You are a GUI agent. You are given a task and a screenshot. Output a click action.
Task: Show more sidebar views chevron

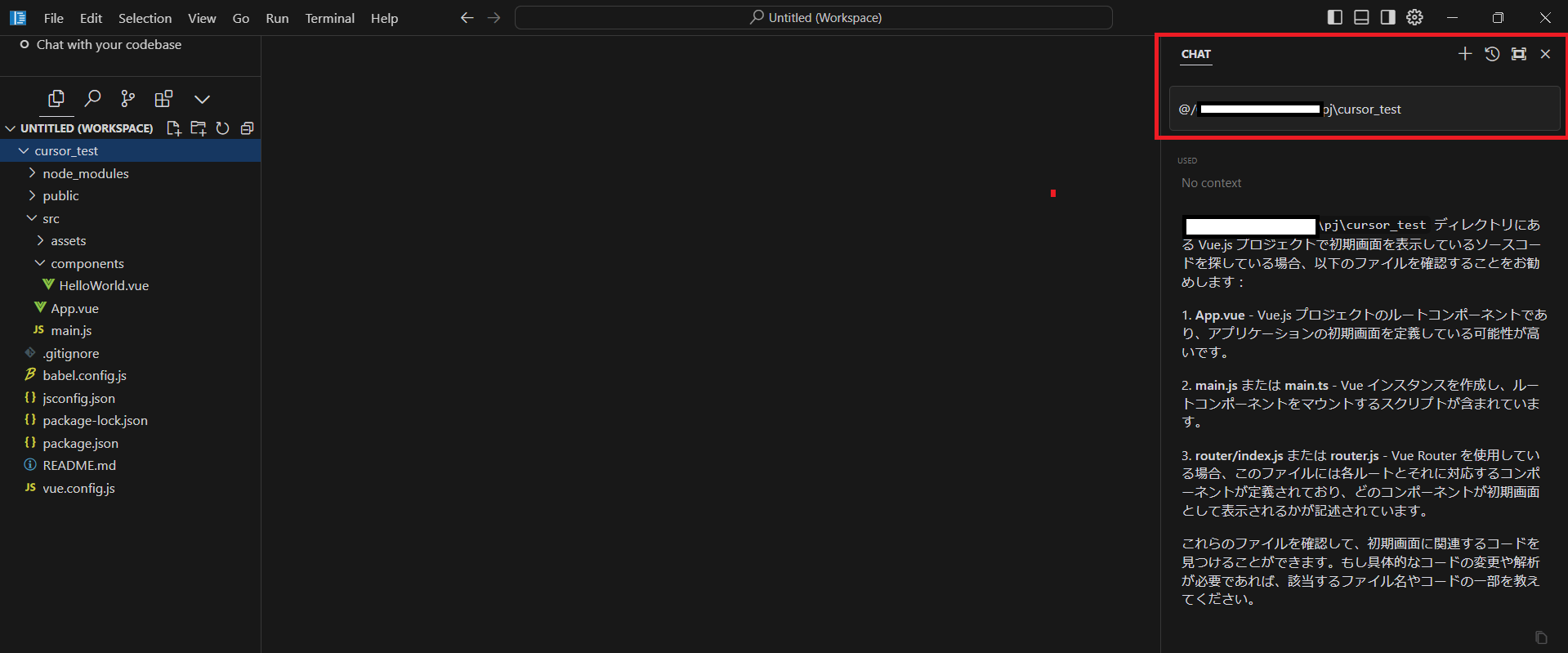pos(202,100)
